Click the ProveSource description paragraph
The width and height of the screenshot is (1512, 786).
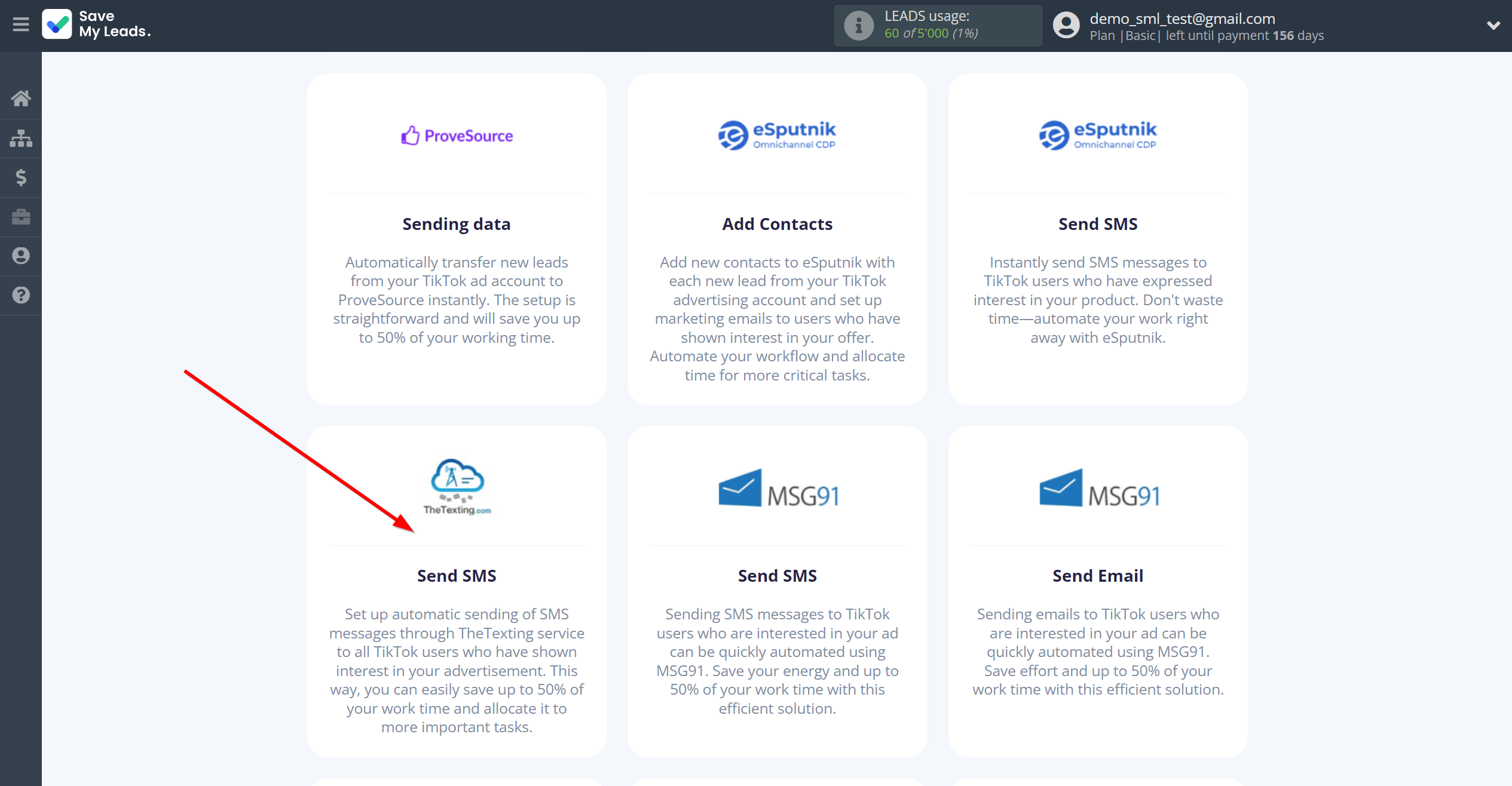[x=457, y=300]
